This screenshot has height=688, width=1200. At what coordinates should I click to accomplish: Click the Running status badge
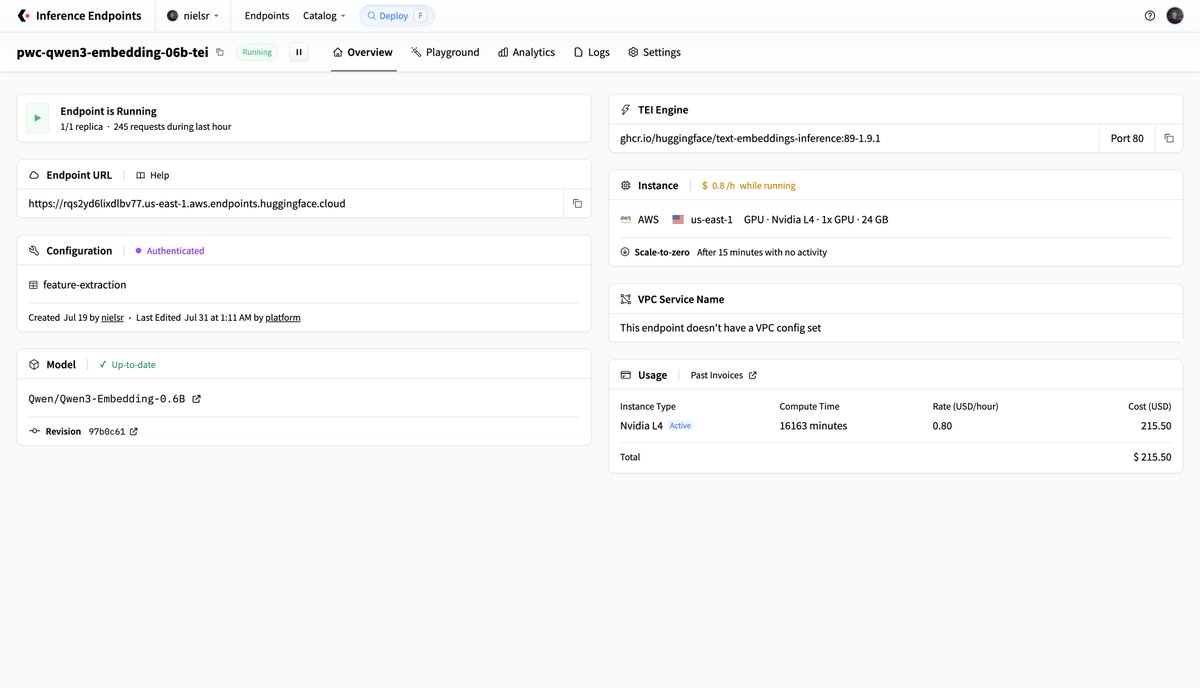(257, 52)
